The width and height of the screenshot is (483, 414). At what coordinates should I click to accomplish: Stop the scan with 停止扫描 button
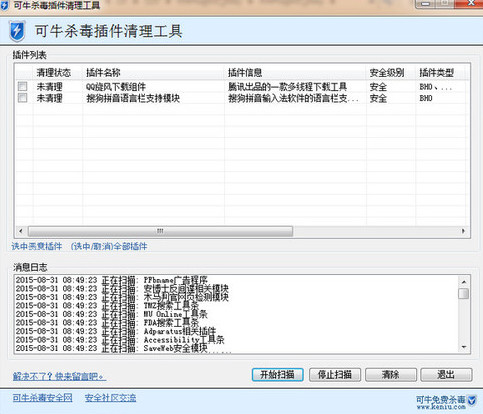pyautogui.click(x=335, y=375)
